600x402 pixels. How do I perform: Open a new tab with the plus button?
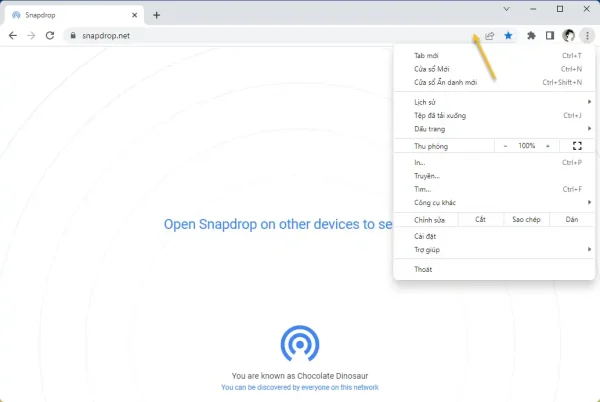click(x=157, y=15)
